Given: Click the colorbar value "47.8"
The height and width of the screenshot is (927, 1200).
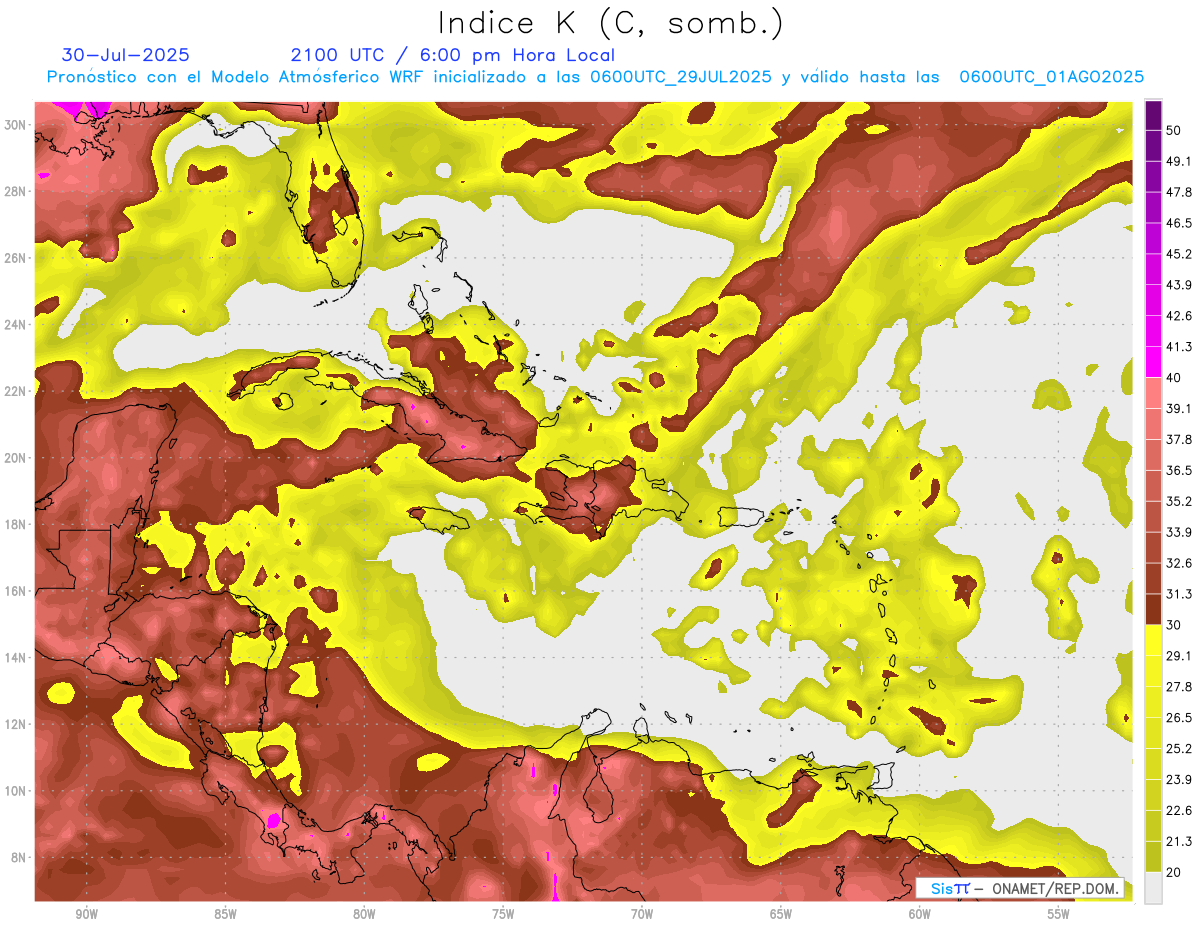Looking at the screenshot, I should click(x=1178, y=192).
